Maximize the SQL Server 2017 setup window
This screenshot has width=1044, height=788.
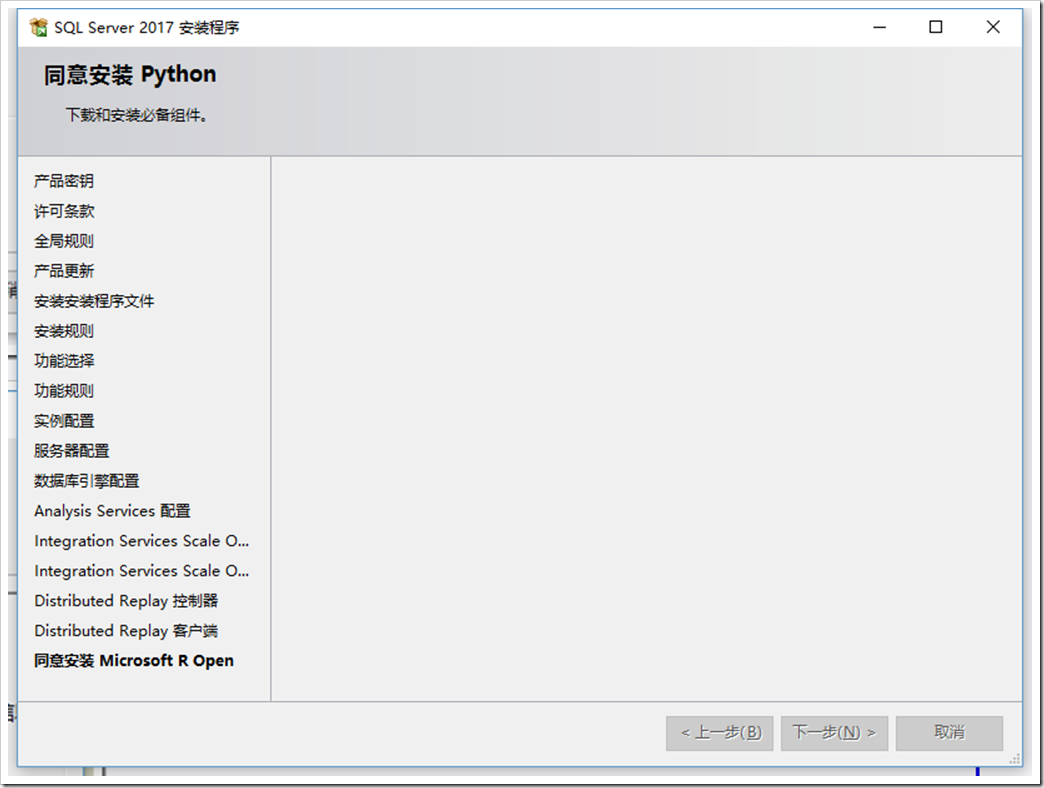coord(935,27)
